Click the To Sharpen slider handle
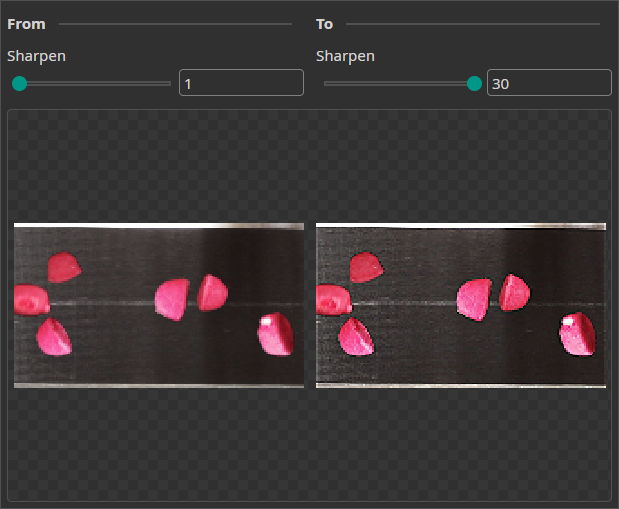 (474, 84)
